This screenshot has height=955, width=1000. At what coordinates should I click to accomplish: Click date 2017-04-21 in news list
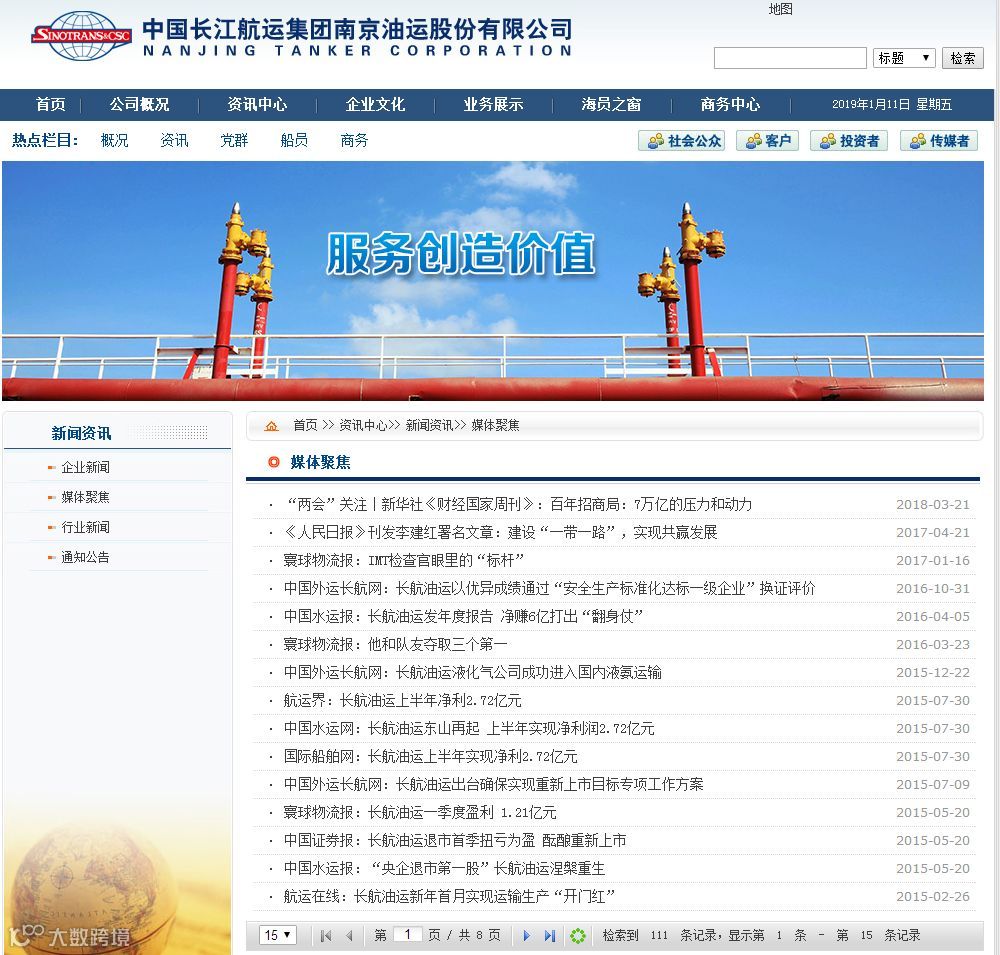click(x=932, y=533)
